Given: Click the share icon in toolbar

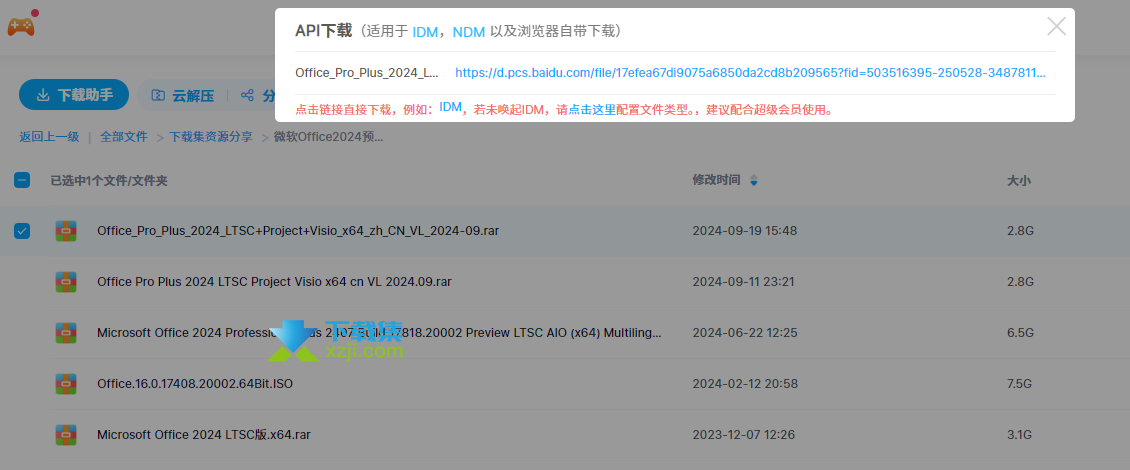Looking at the screenshot, I should (x=247, y=95).
